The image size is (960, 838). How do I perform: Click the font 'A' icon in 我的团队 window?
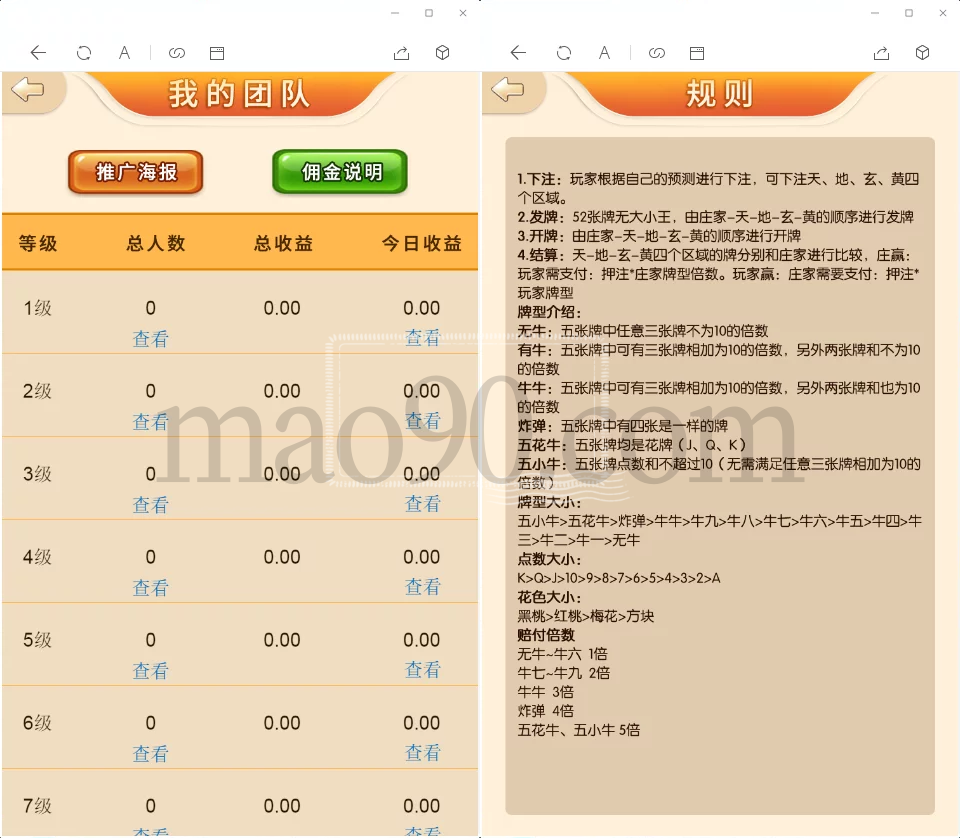click(124, 53)
